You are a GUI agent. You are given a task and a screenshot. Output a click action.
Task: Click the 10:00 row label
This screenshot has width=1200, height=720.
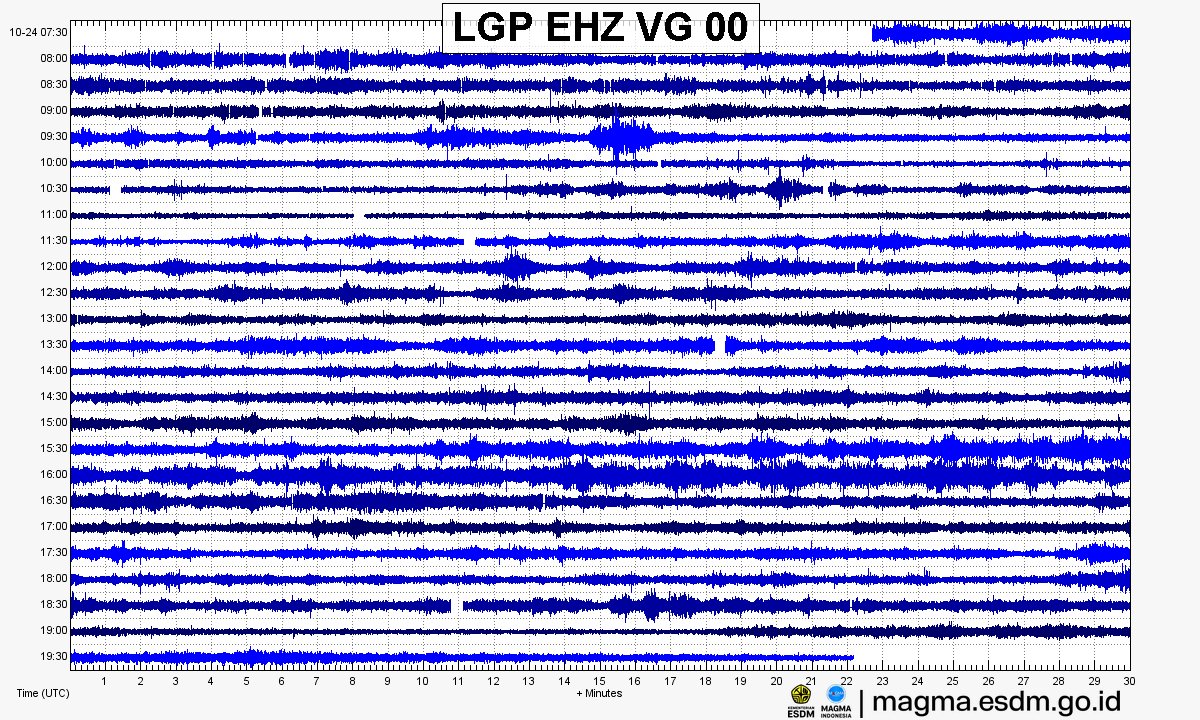(54, 162)
